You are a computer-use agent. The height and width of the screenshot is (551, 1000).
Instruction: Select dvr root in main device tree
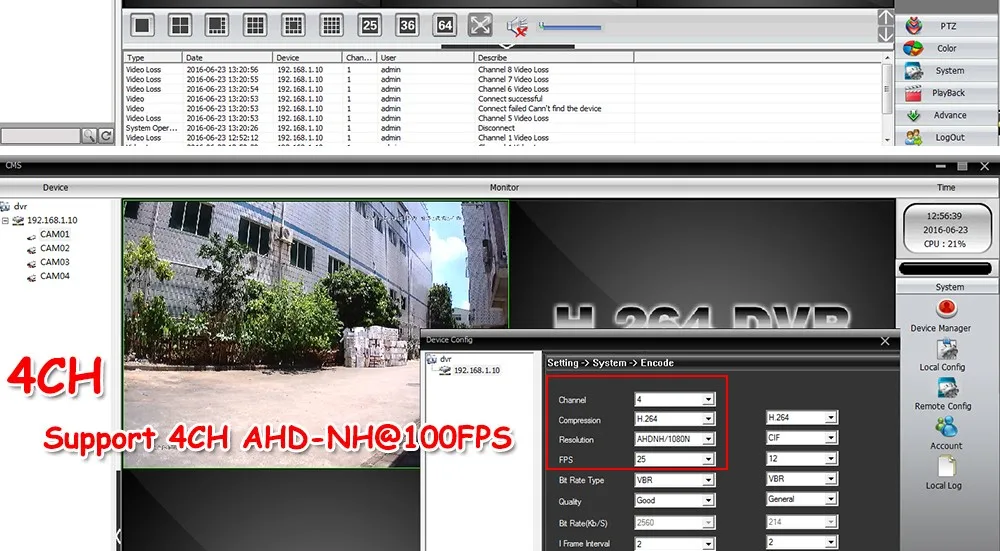pyautogui.click(x=20, y=207)
